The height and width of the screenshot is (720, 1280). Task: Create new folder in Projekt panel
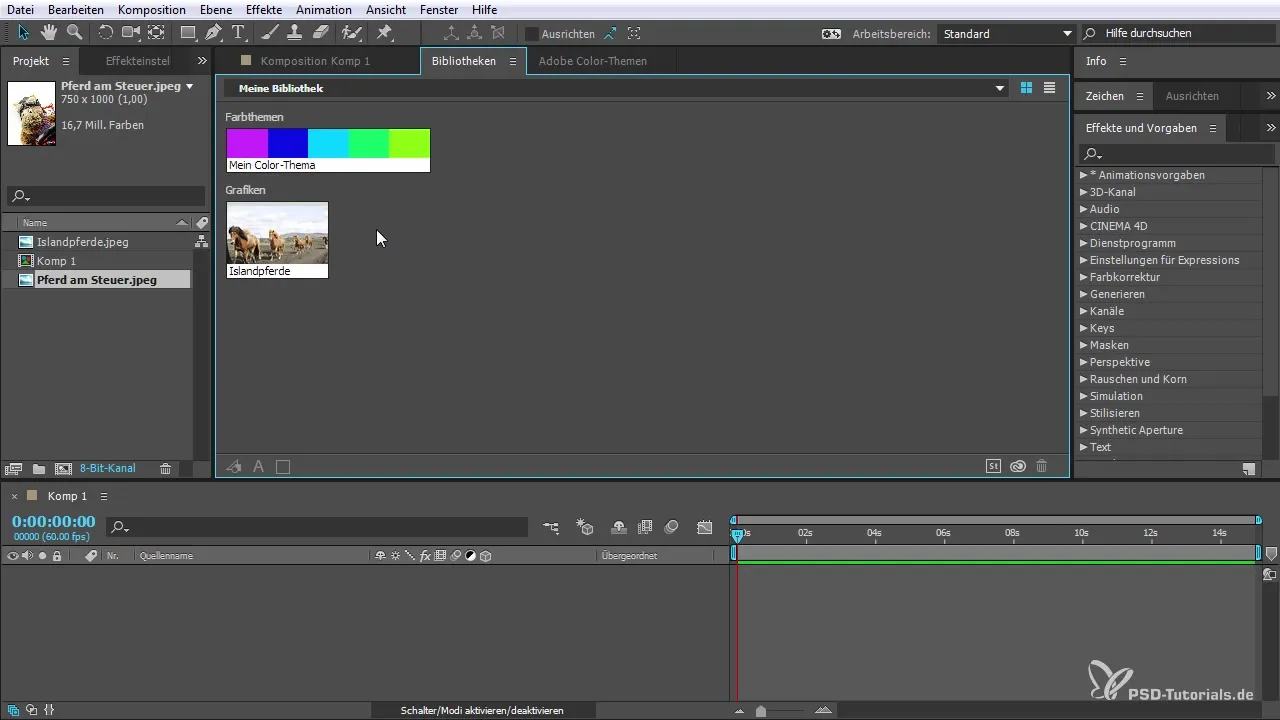coord(39,468)
